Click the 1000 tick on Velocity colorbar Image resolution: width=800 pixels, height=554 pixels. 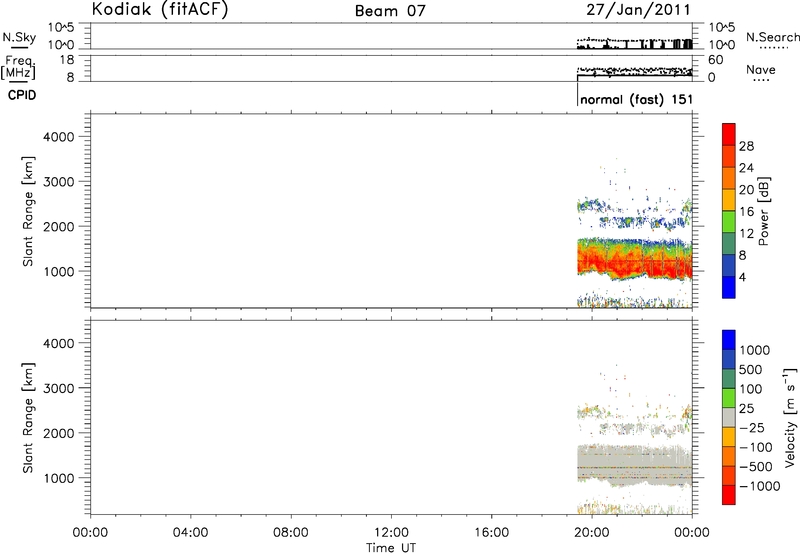tap(755, 350)
